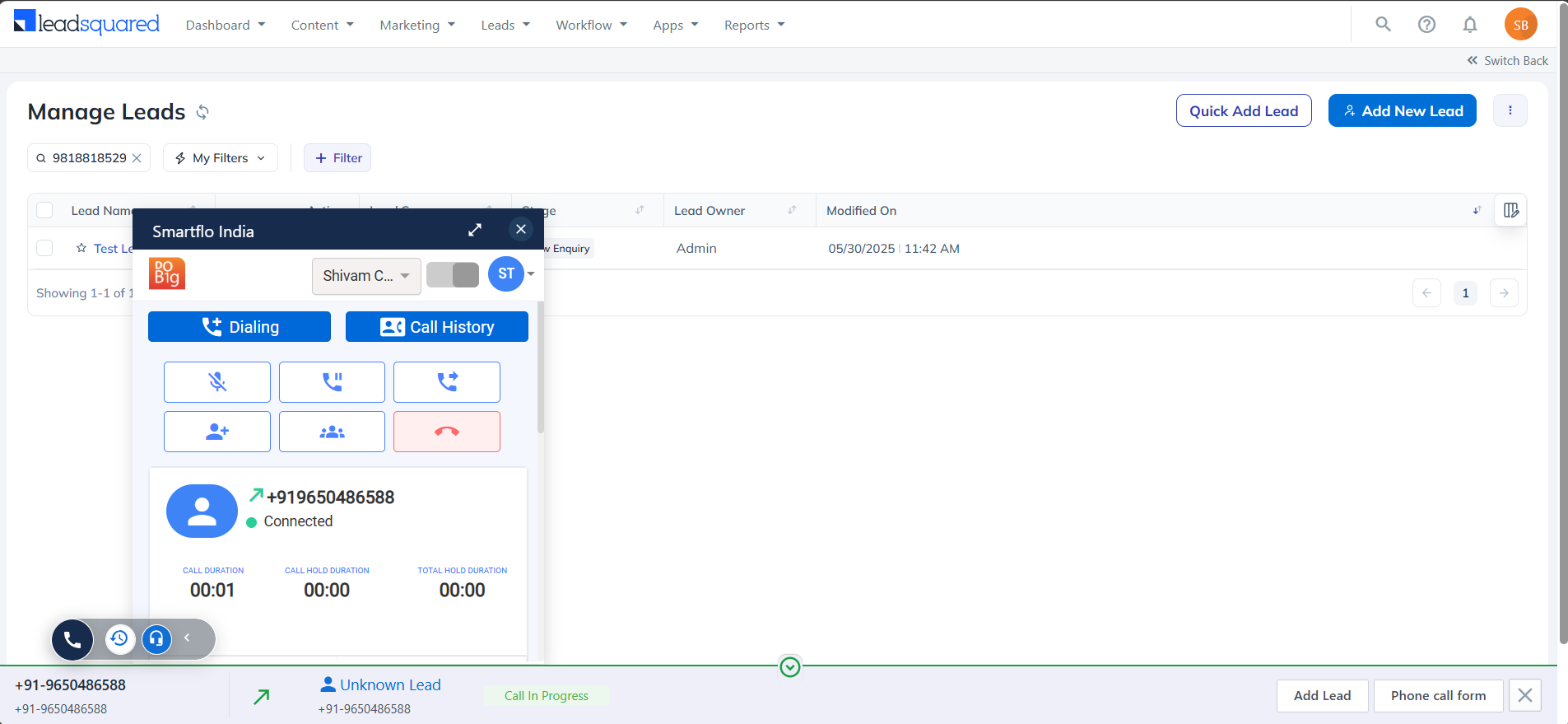Open the Apps menu
The image size is (1568, 724).
coord(676,25)
